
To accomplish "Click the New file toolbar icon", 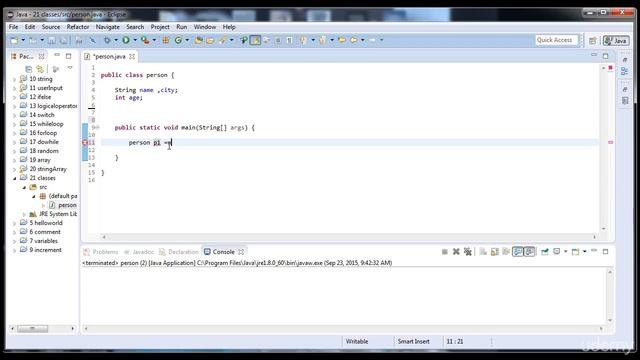I will 14,40.
